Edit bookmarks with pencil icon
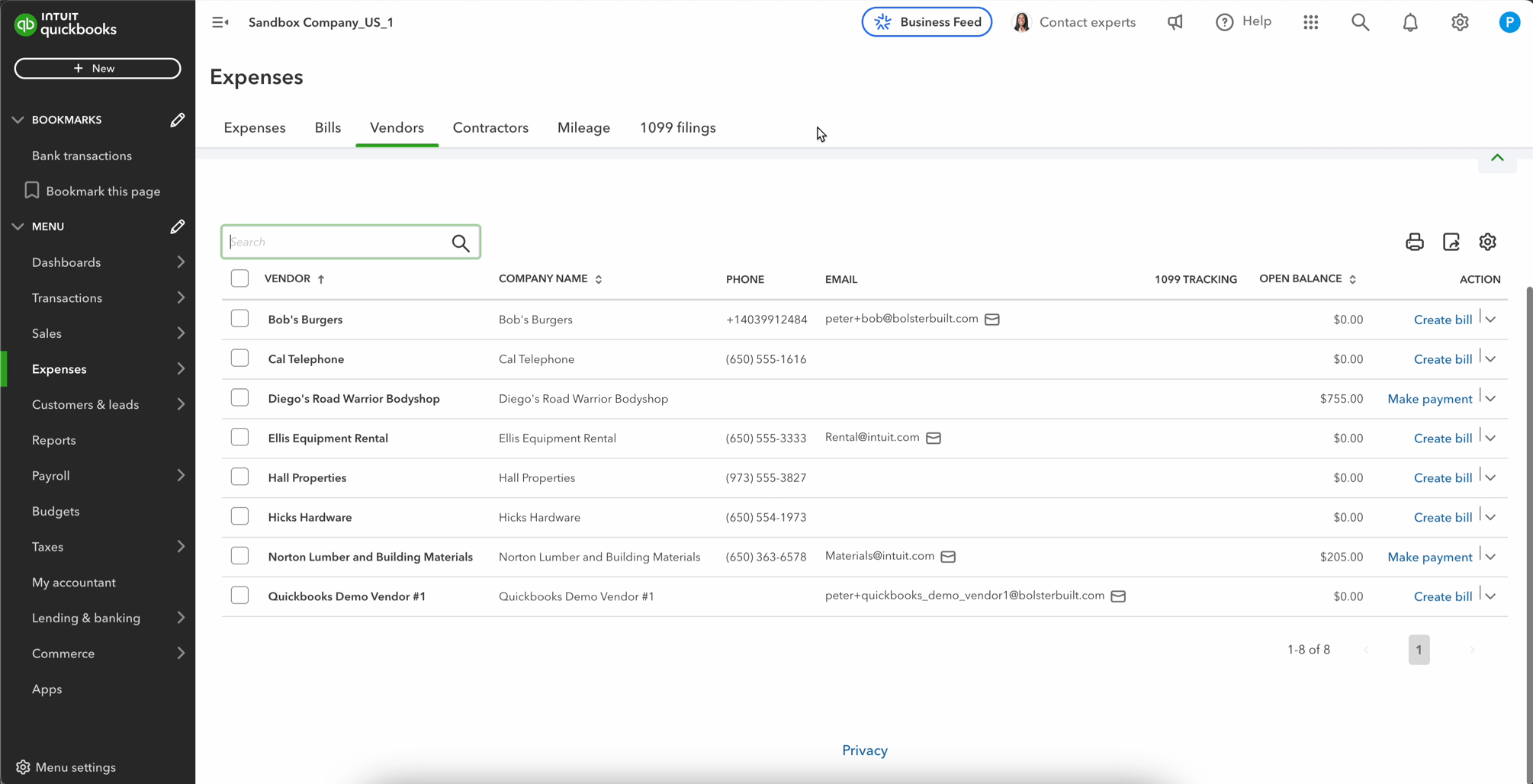1533x784 pixels. coord(177,120)
